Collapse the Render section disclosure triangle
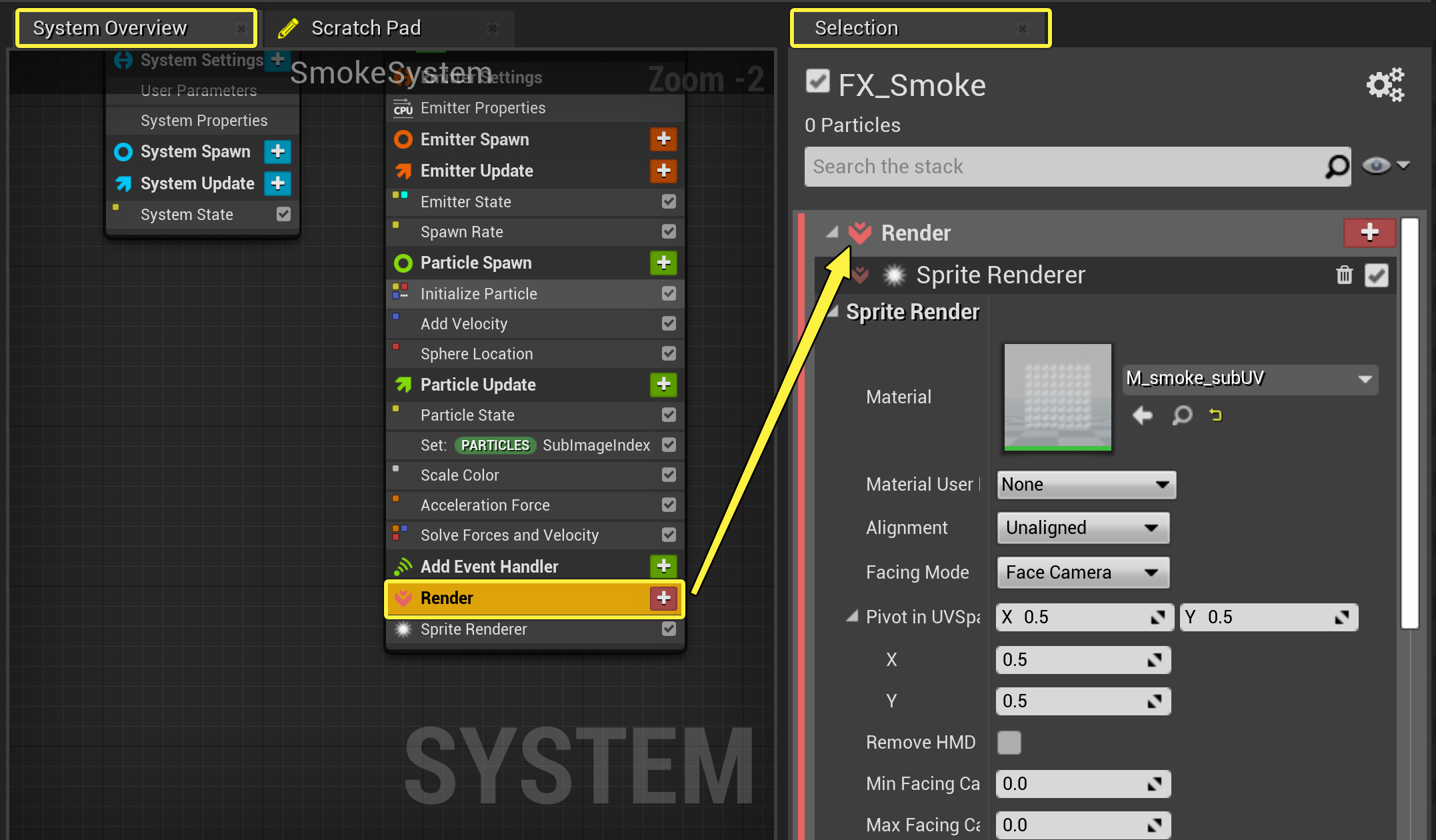The width and height of the screenshot is (1436, 840). [831, 233]
